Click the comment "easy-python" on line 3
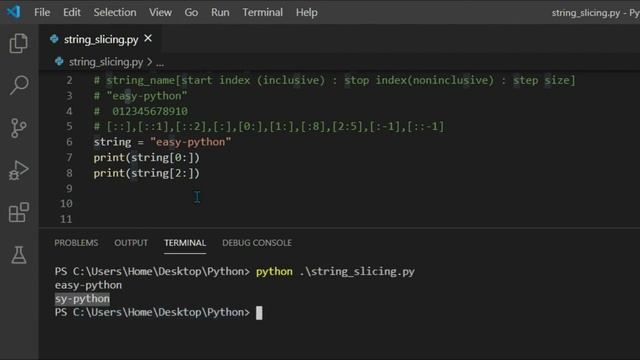 point(140,96)
